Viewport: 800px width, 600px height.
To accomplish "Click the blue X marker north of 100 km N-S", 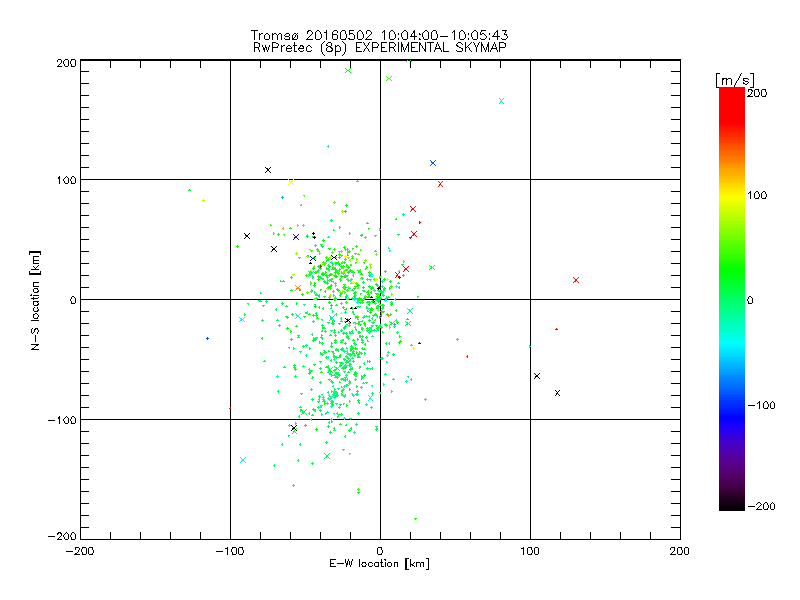I will [433, 163].
